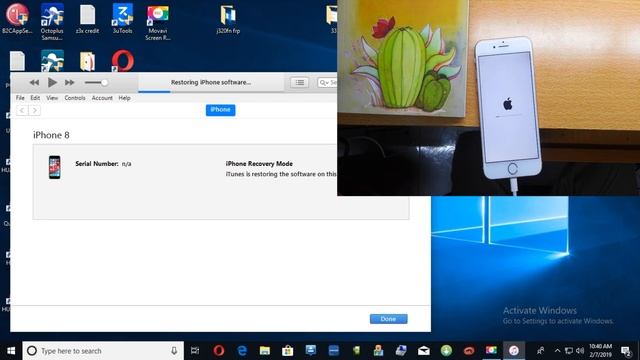Click the iPhone device thumbnail icon
This screenshot has height=360, width=640.
coord(54,167)
